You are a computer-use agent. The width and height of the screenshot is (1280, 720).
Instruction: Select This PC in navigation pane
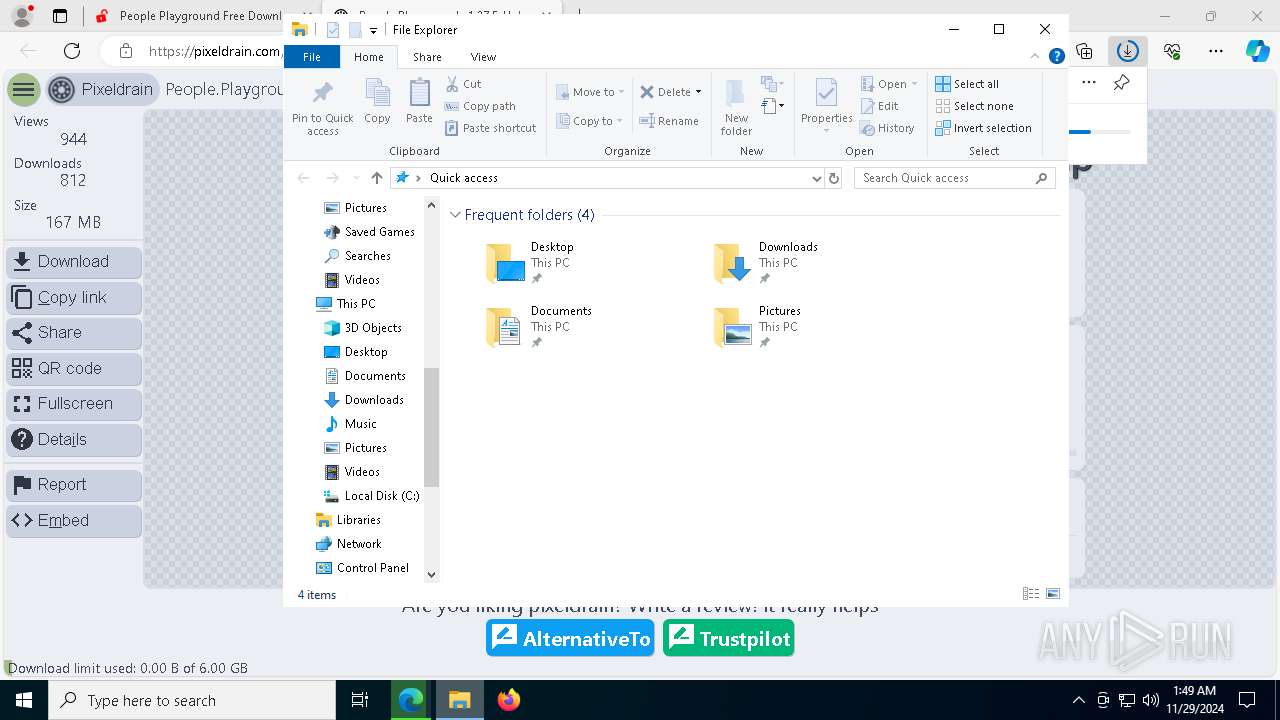[346, 304]
